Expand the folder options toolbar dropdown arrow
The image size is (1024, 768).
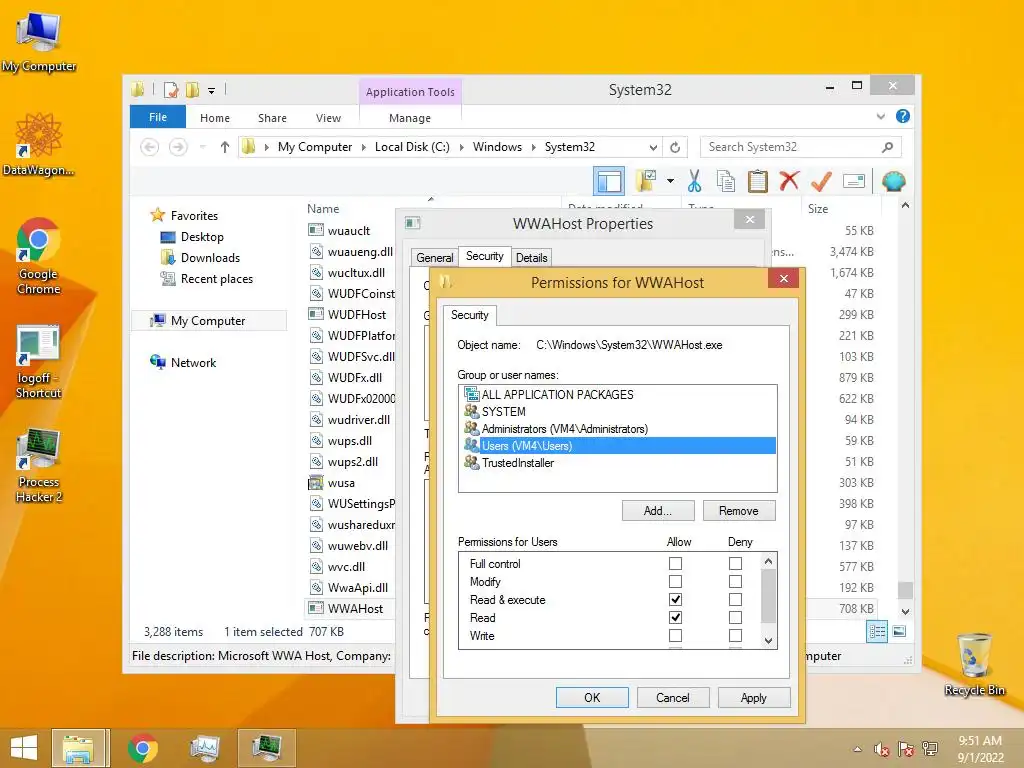coord(670,181)
